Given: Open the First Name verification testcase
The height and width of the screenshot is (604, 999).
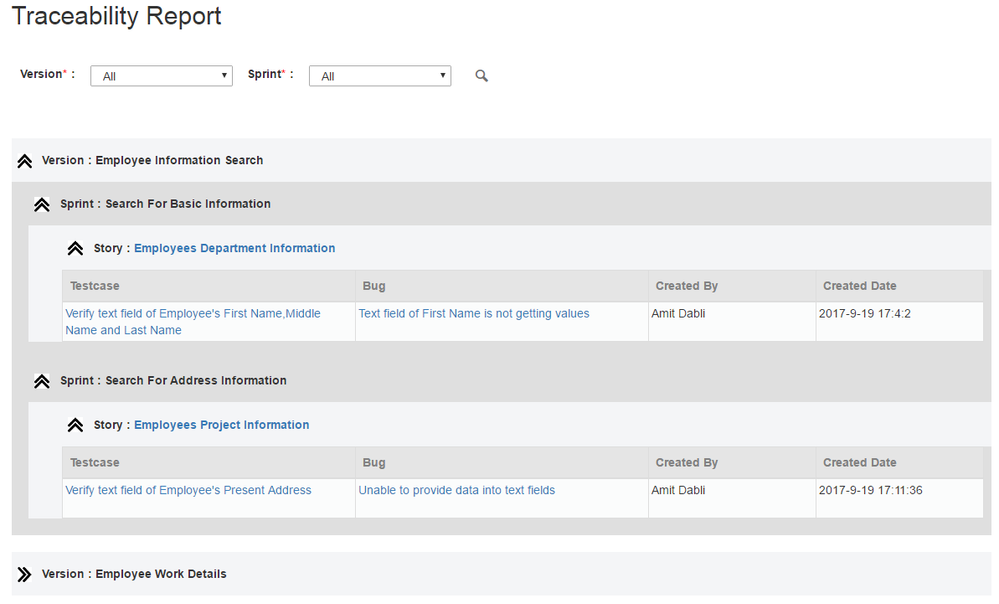Looking at the screenshot, I should pos(194,313).
